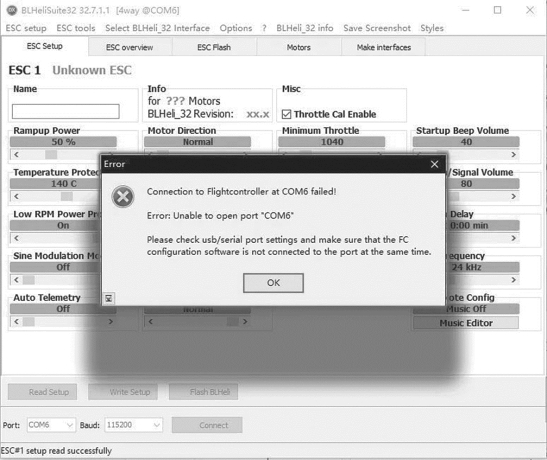The image size is (547, 460).
Task: Click the ESC Name input field
Action: tap(66, 112)
